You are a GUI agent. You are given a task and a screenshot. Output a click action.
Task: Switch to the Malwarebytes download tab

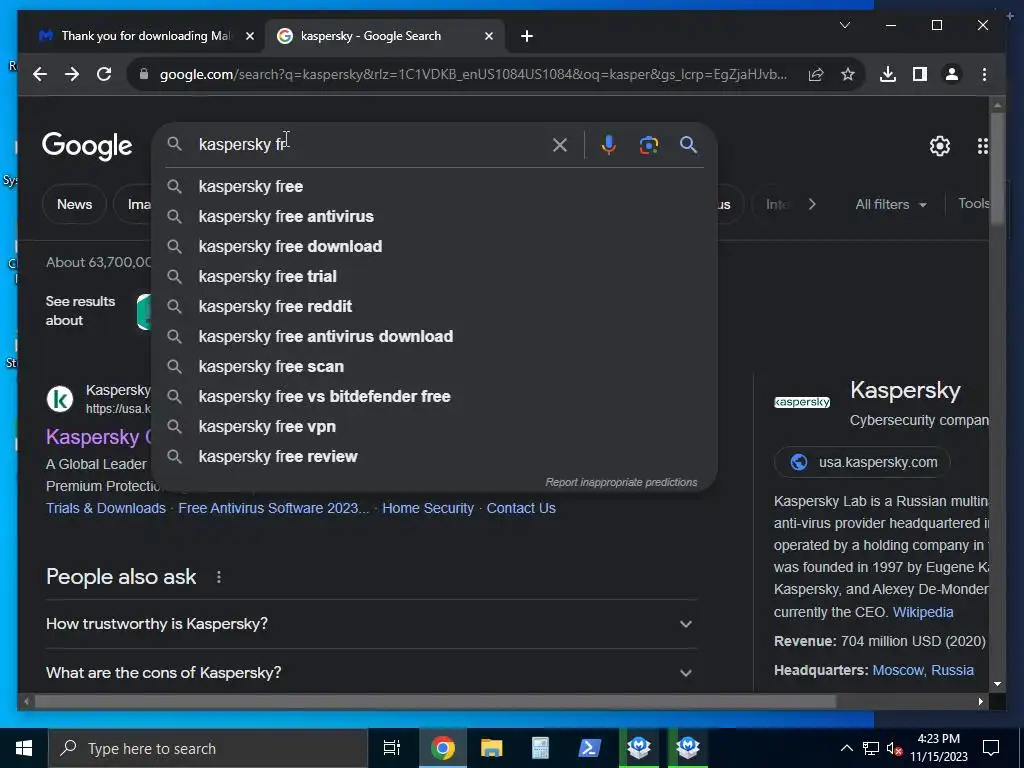148,36
